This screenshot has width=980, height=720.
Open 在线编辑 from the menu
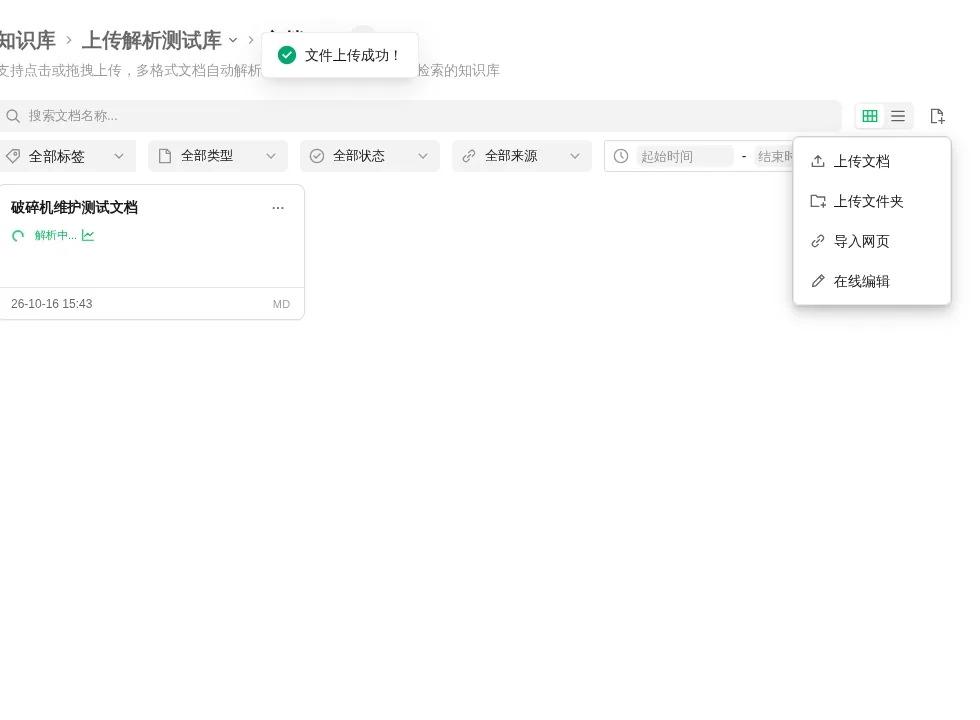click(872, 281)
